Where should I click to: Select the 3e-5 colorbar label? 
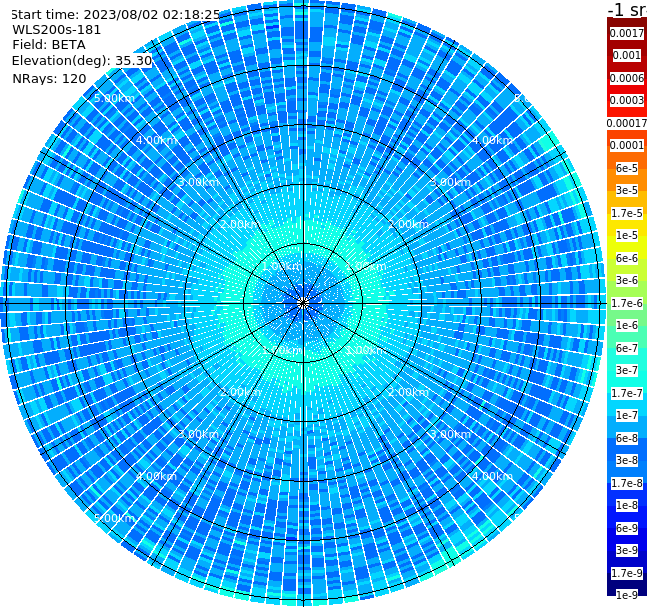pos(627,190)
